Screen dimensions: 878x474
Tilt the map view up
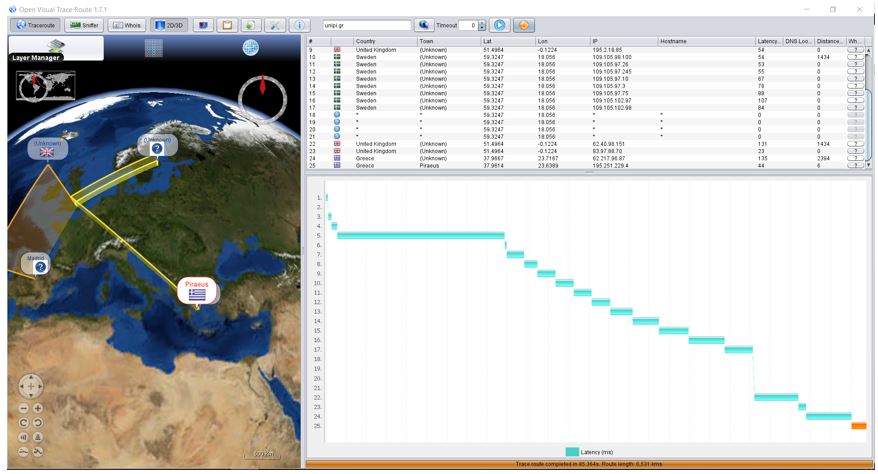coord(24,437)
